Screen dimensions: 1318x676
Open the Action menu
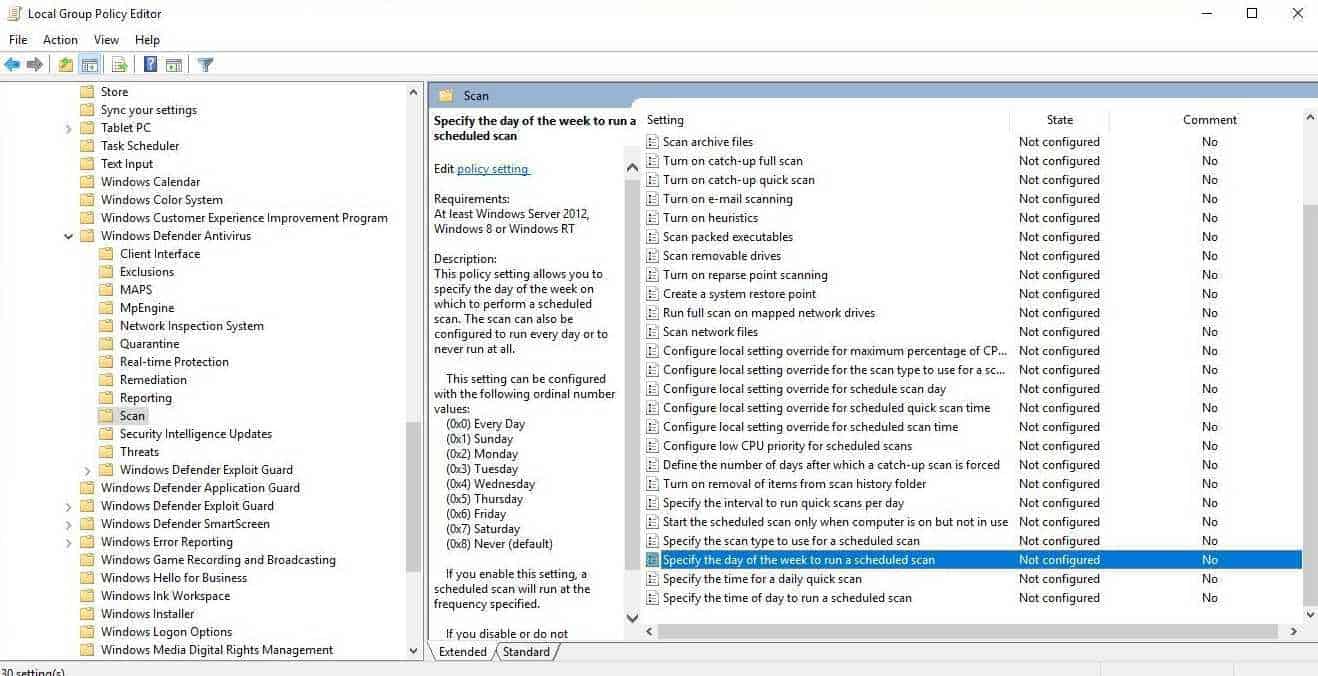[60, 40]
